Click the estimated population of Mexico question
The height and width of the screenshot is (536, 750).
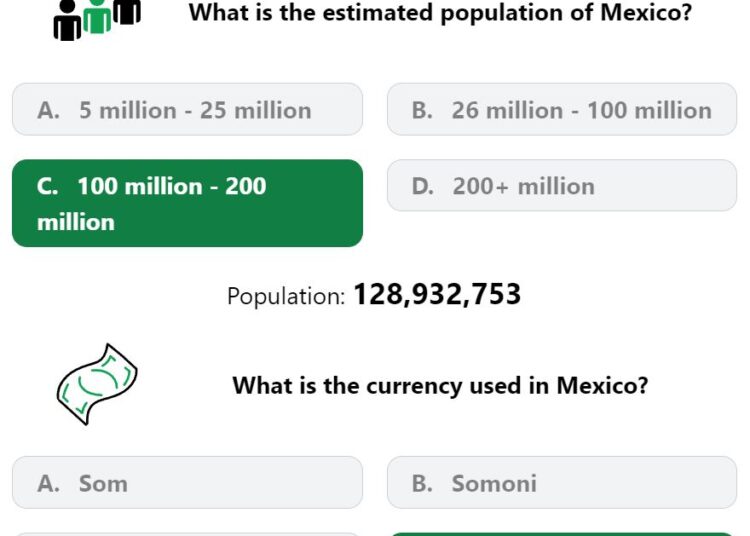[440, 12]
